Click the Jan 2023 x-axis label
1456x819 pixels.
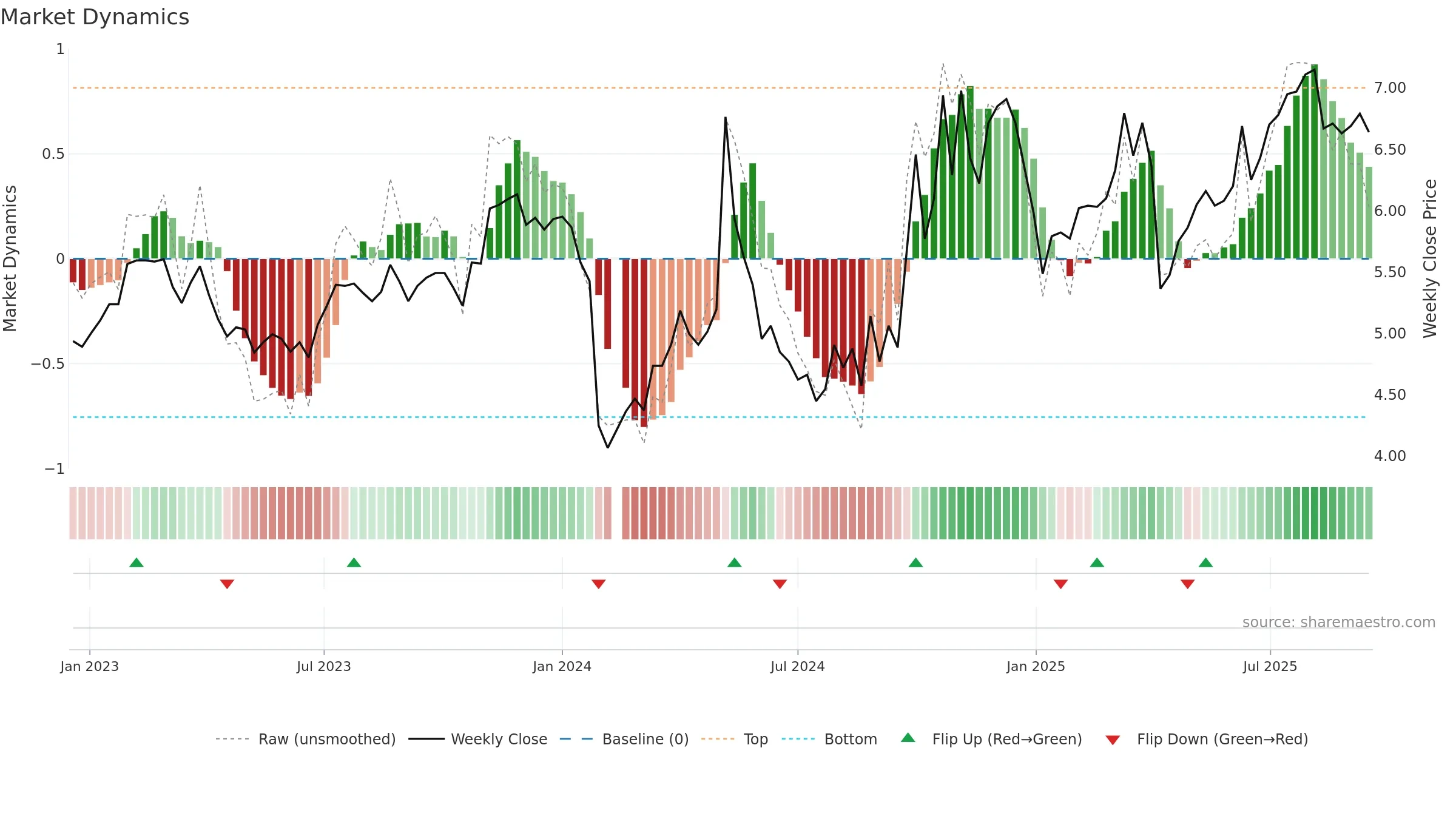[x=90, y=666]
